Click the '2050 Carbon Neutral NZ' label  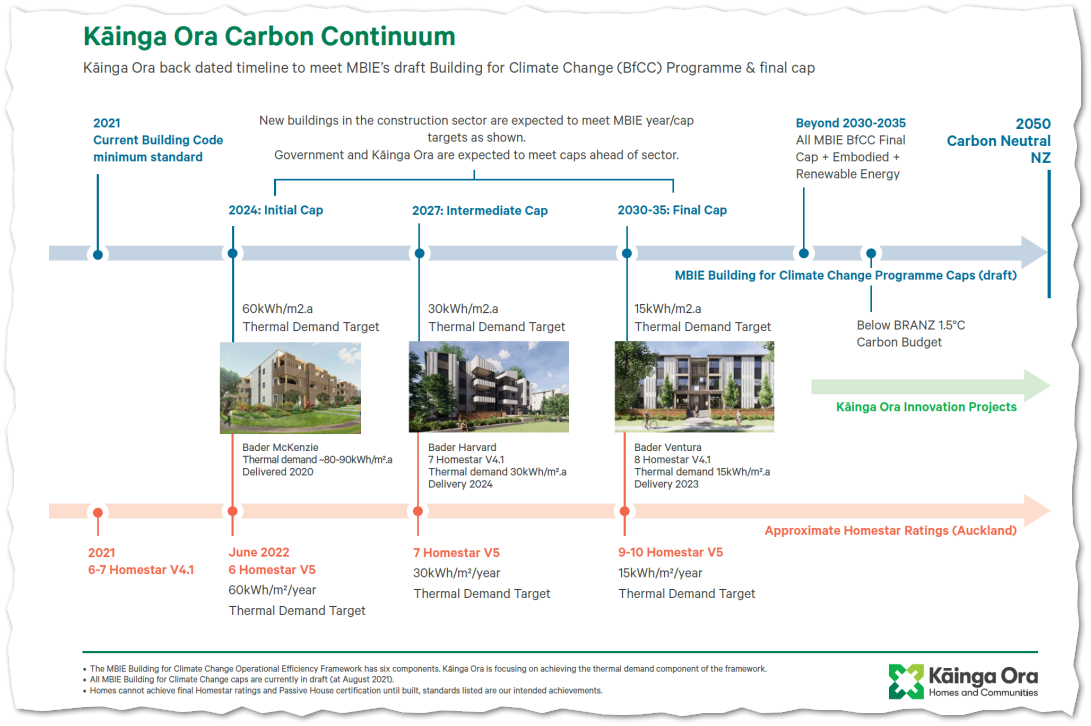click(998, 141)
